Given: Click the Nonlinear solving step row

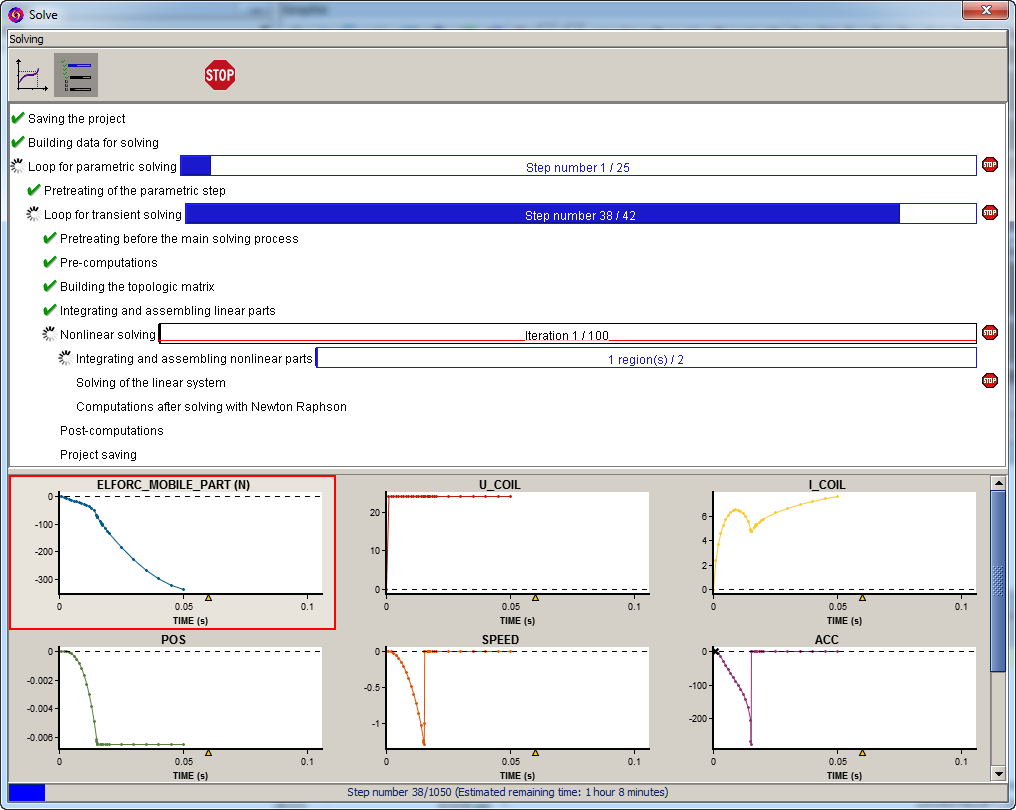Looking at the screenshot, I should pos(107,335).
